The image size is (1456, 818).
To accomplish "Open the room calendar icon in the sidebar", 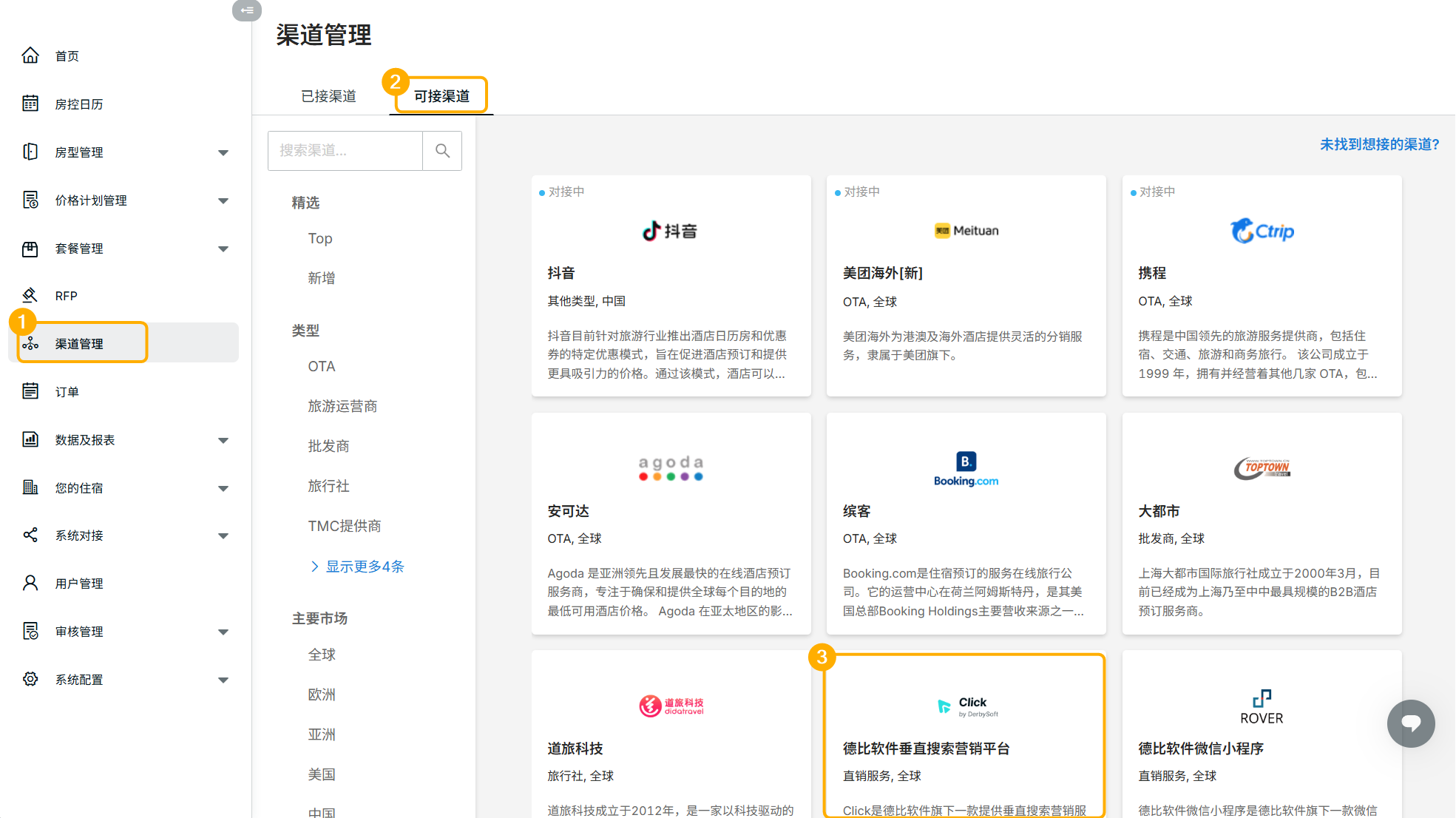I will [30, 104].
